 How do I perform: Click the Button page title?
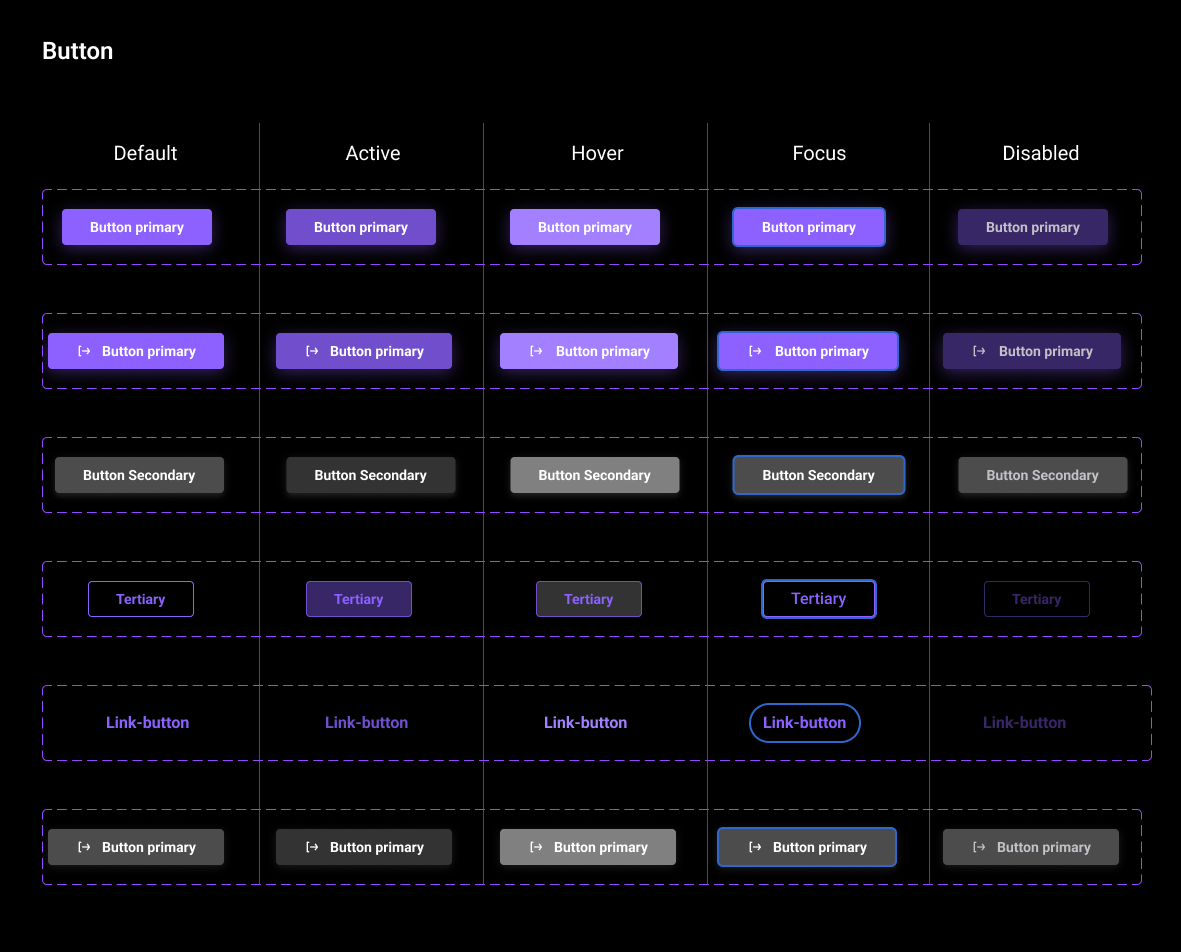pyautogui.click(x=77, y=51)
